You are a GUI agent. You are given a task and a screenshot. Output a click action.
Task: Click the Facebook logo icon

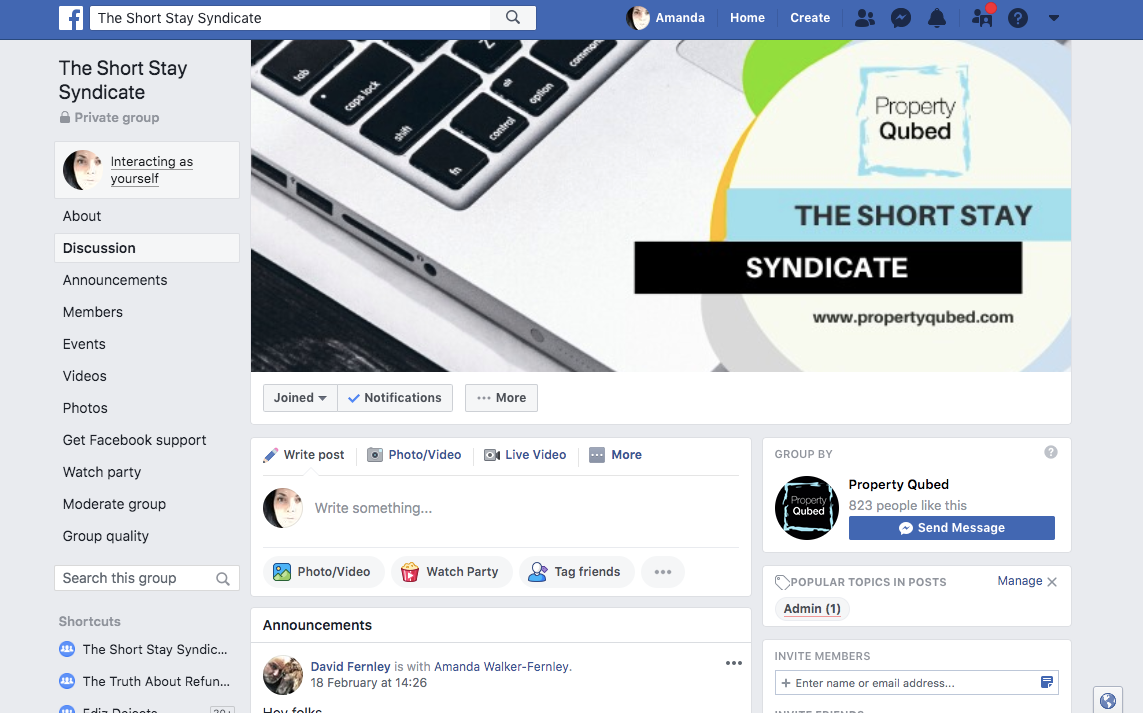point(71,18)
